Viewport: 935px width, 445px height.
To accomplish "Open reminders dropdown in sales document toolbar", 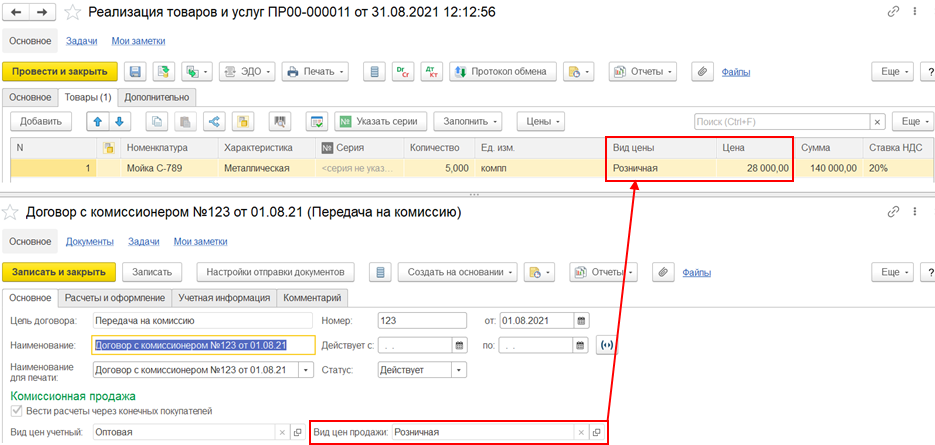I will (x=578, y=72).
